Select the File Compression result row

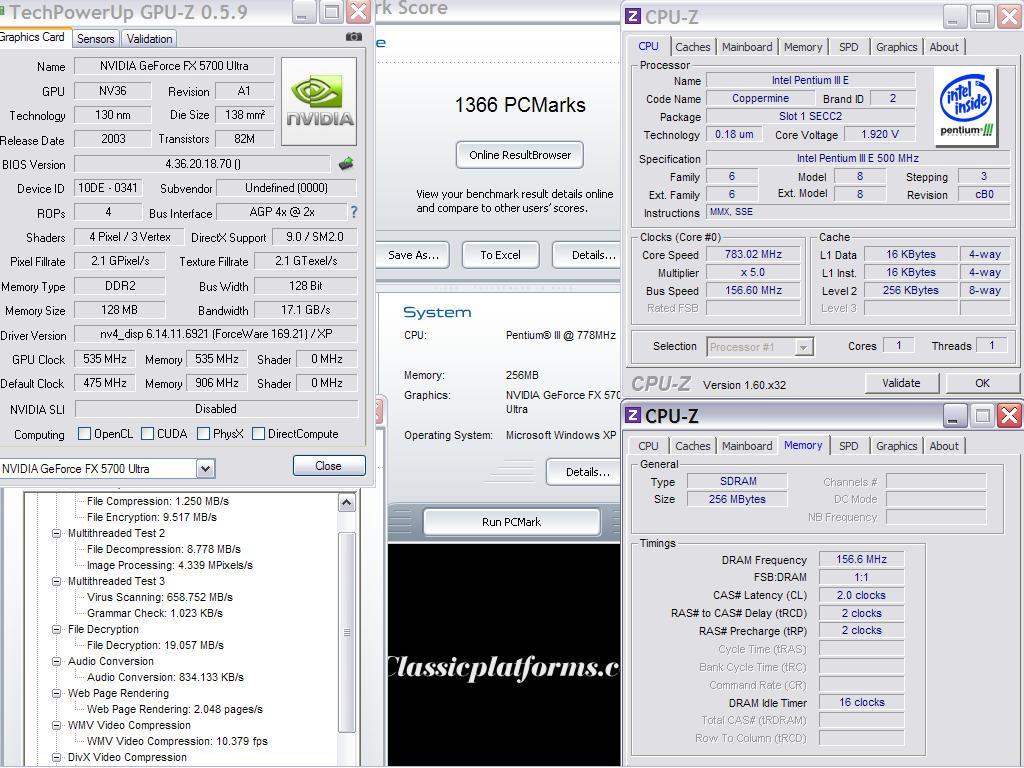[157, 501]
